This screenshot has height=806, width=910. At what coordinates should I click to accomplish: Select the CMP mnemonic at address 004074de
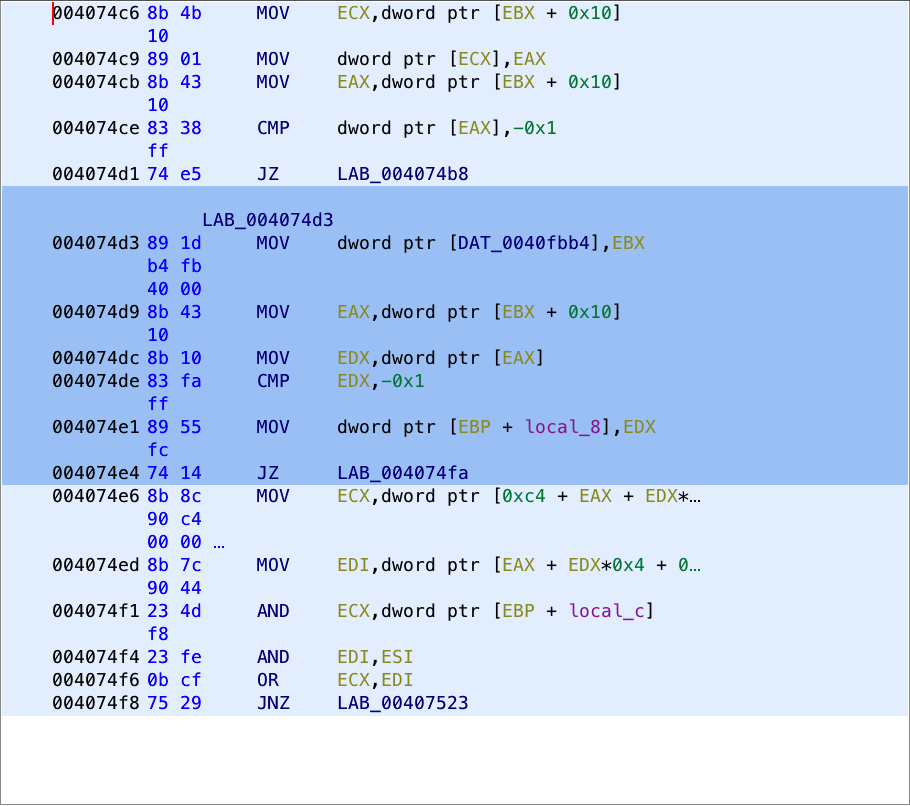(272, 381)
